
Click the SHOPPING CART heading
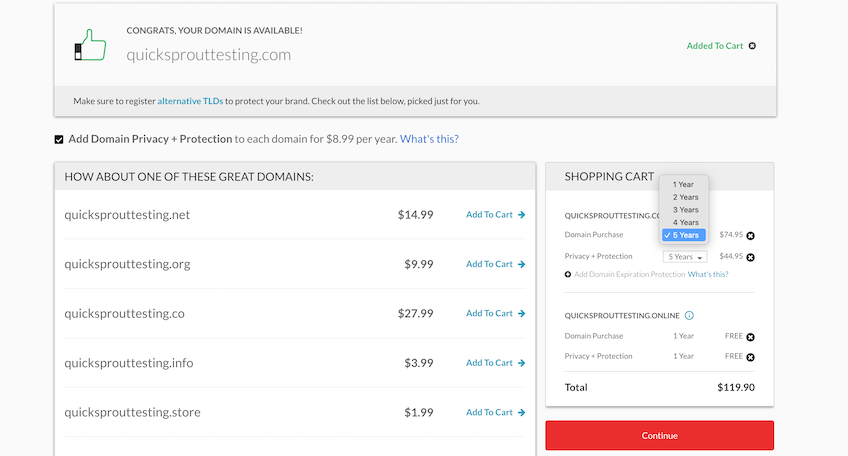click(610, 177)
